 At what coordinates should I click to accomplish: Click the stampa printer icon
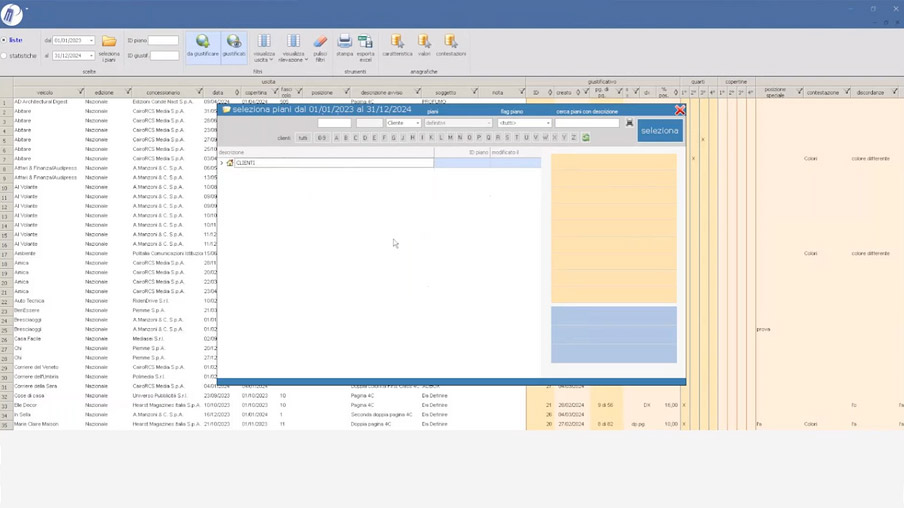point(344,42)
